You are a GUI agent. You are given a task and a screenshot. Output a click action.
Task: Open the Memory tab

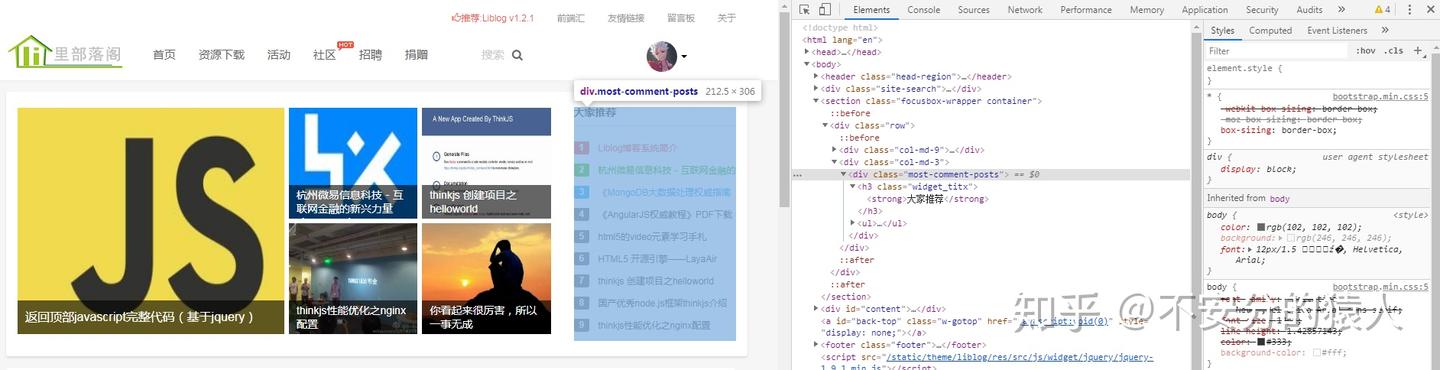pos(1147,10)
